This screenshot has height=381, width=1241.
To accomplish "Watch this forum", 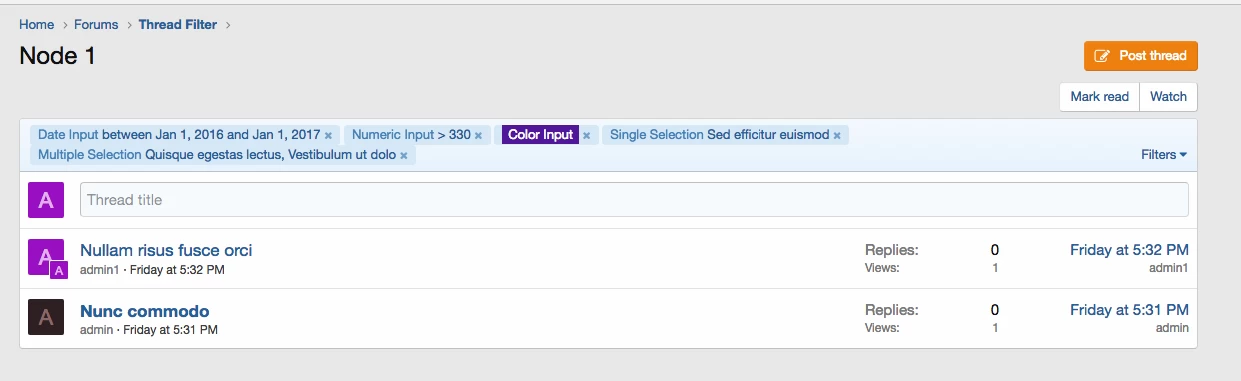I will coord(1168,97).
